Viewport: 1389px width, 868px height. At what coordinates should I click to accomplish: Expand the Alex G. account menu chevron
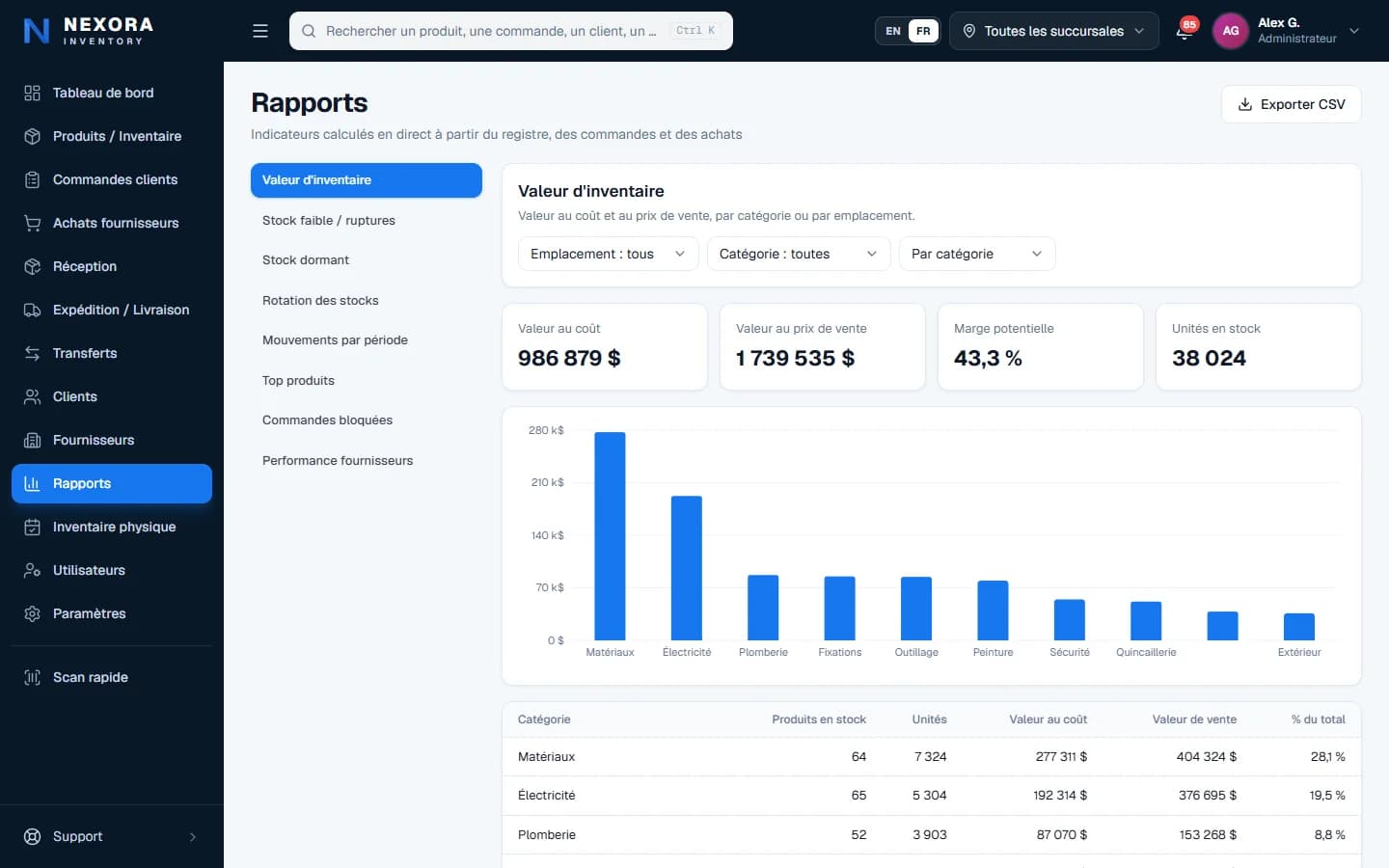(1354, 31)
